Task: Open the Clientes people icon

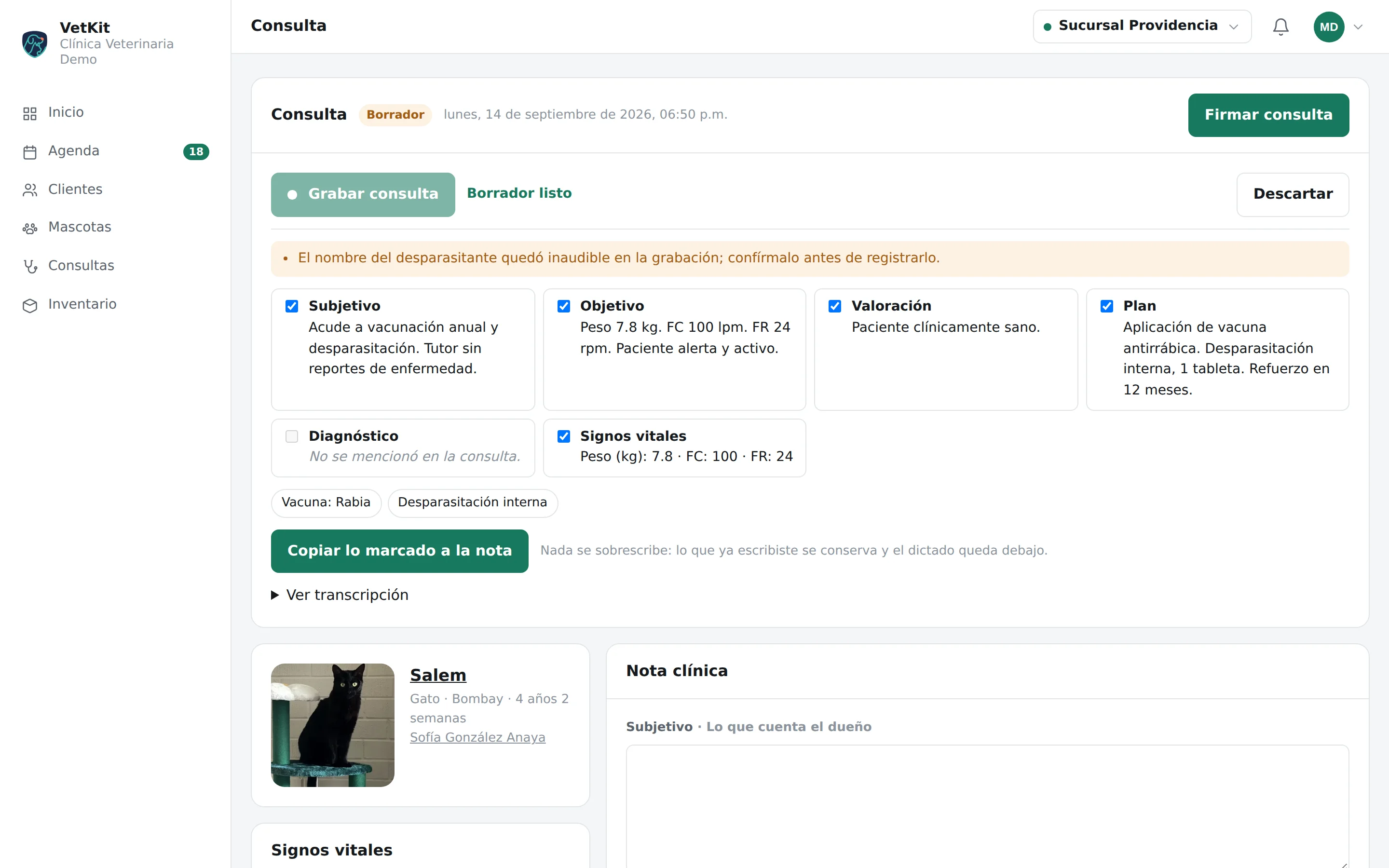Action: click(x=30, y=190)
